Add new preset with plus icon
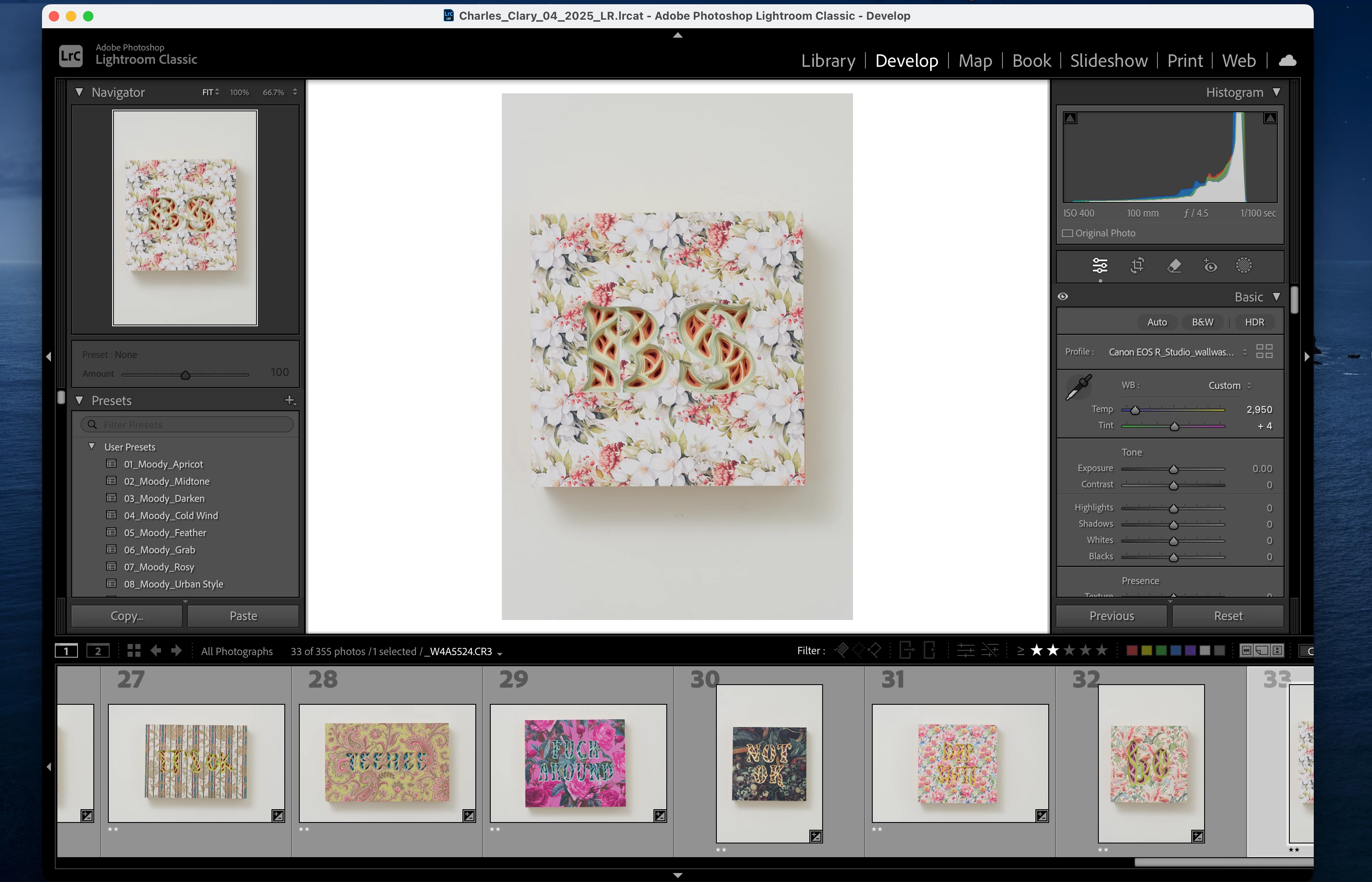Screen dimensions: 1372x882 (x=290, y=400)
